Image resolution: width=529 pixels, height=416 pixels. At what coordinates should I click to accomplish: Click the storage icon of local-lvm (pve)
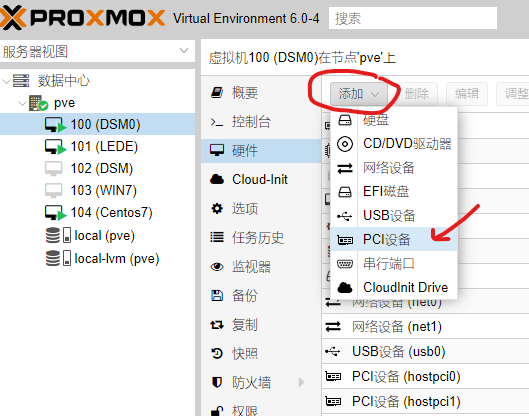[x=58, y=258]
